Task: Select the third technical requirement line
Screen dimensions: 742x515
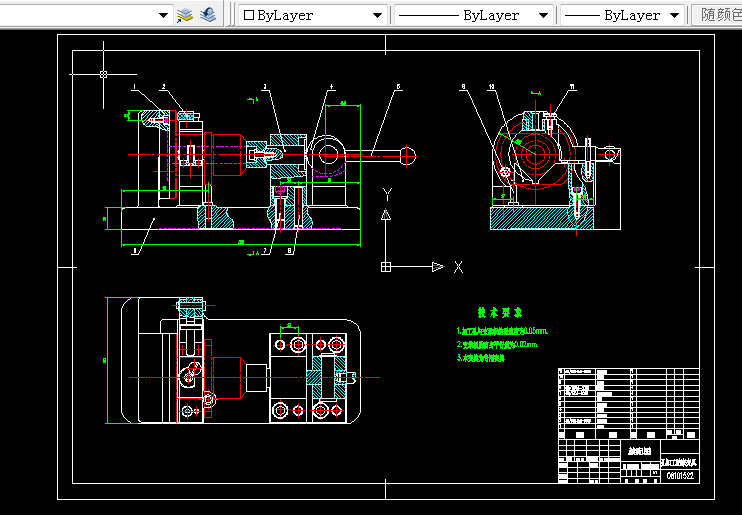Action: (481, 358)
